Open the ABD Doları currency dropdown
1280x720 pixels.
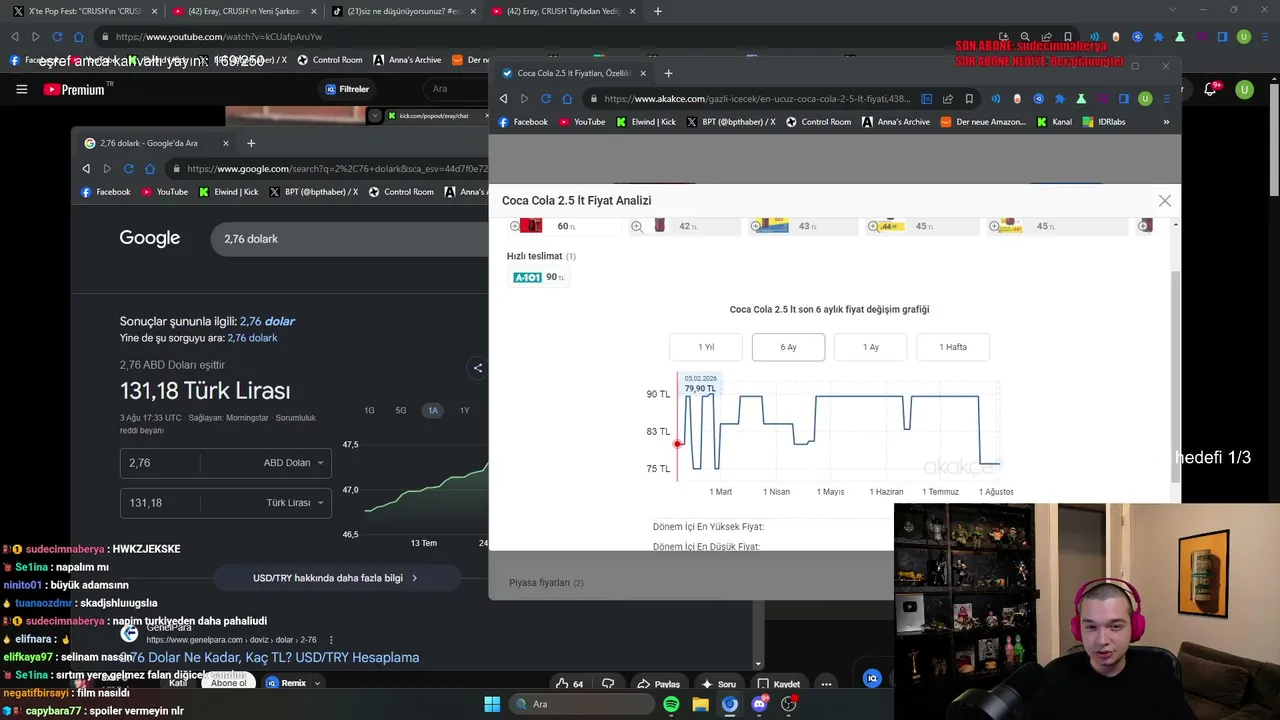(293, 463)
